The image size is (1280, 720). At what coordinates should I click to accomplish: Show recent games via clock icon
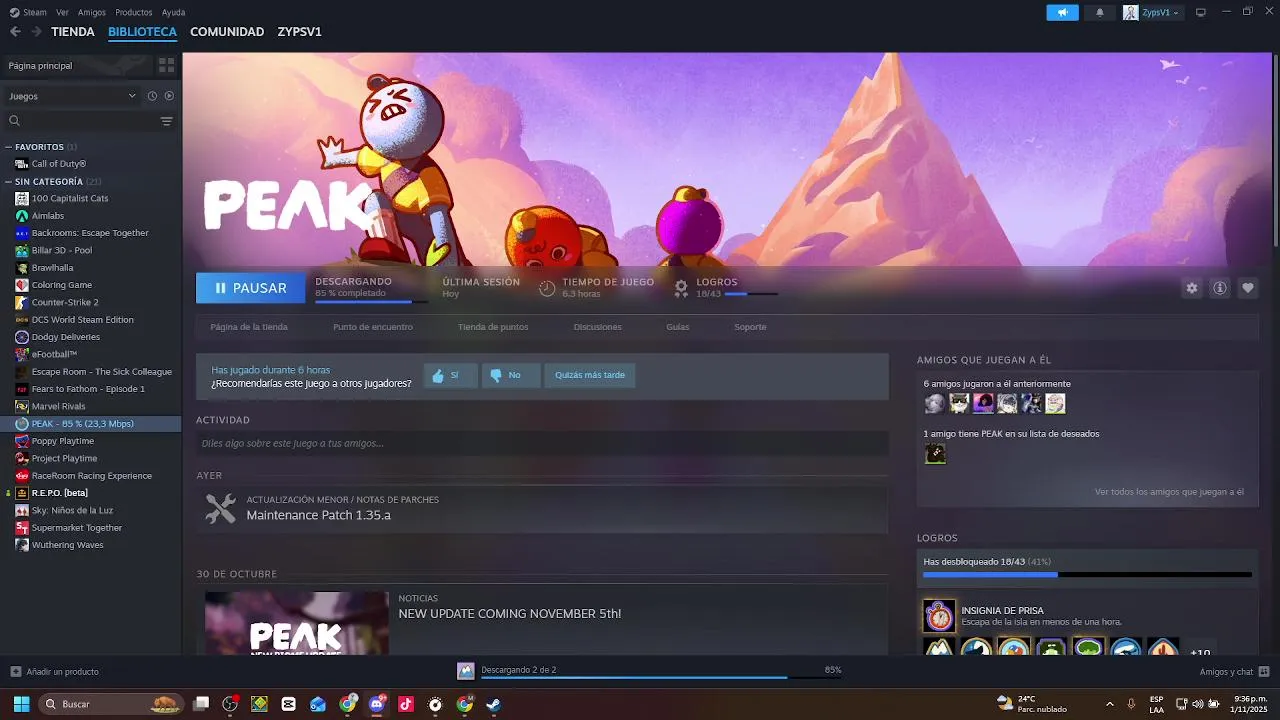point(152,96)
